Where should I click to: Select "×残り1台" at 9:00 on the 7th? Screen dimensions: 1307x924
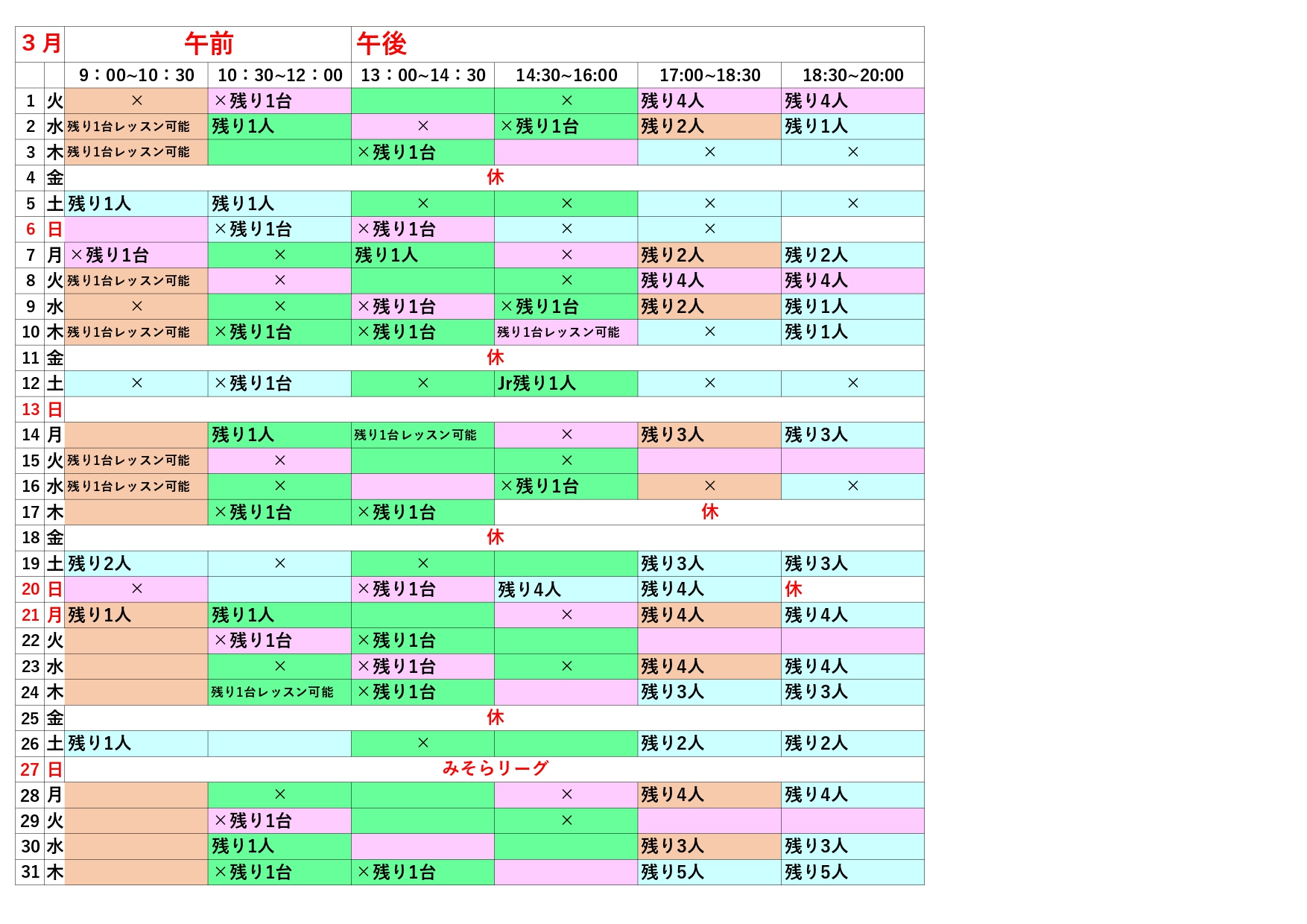click(x=110, y=255)
